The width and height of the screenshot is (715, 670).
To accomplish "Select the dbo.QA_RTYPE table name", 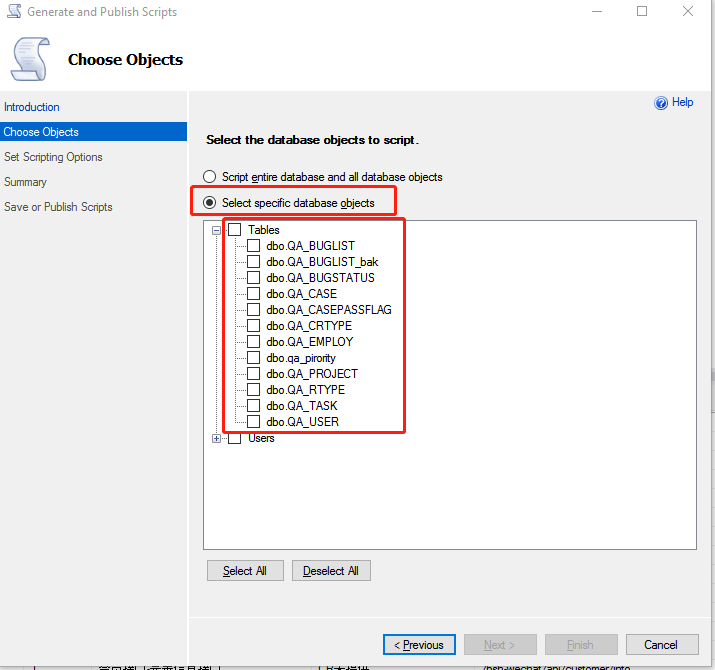I will [306, 390].
